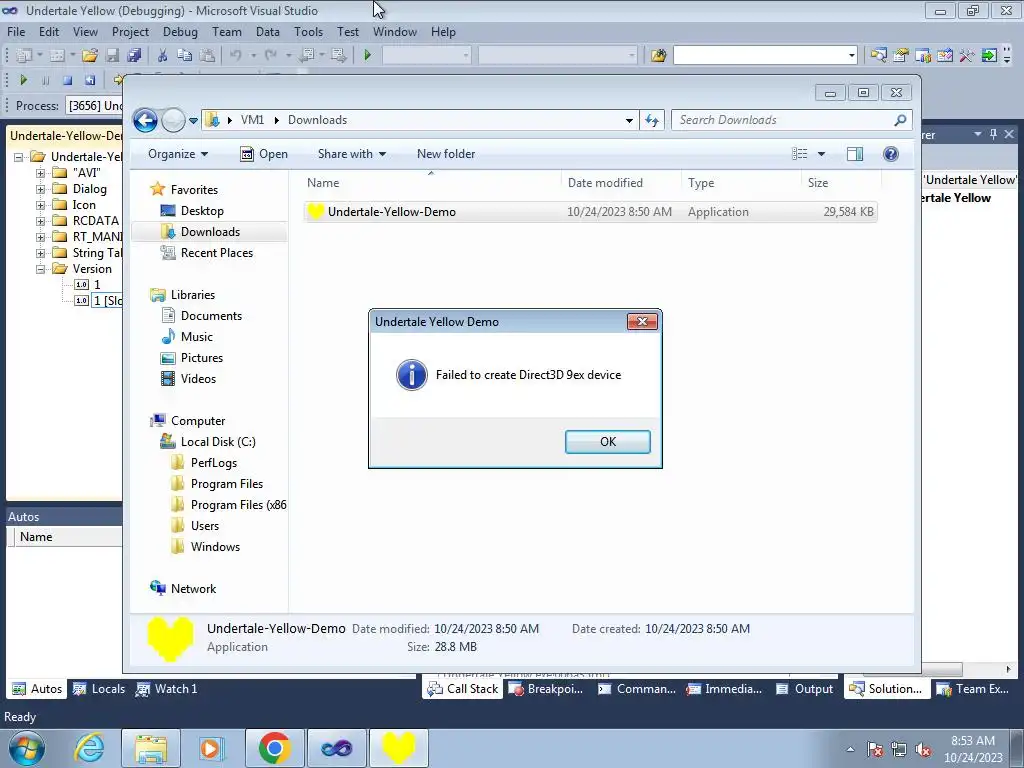The width and height of the screenshot is (1024, 768).
Task: Open the Organize dropdown menu
Action: click(178, 154)
